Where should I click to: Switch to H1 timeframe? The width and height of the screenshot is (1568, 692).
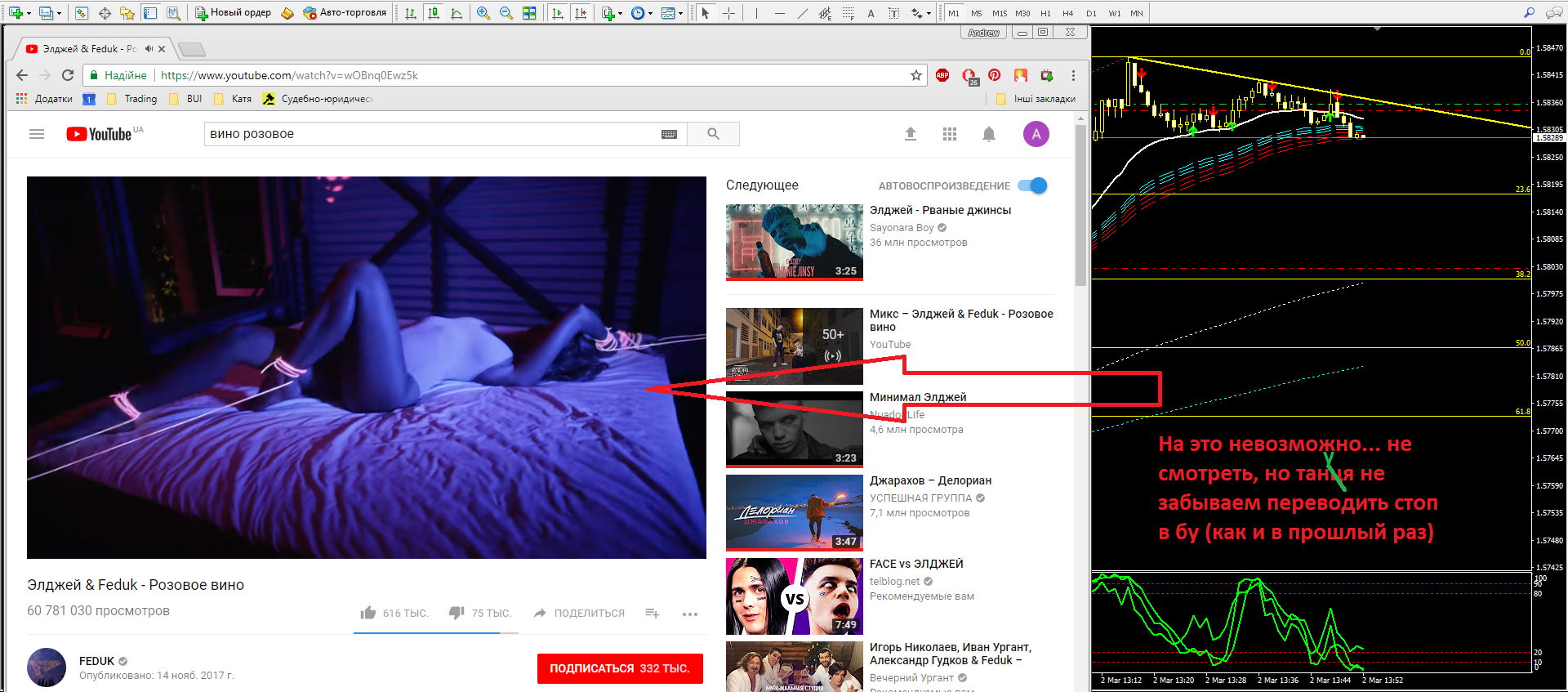(1045, 13)
